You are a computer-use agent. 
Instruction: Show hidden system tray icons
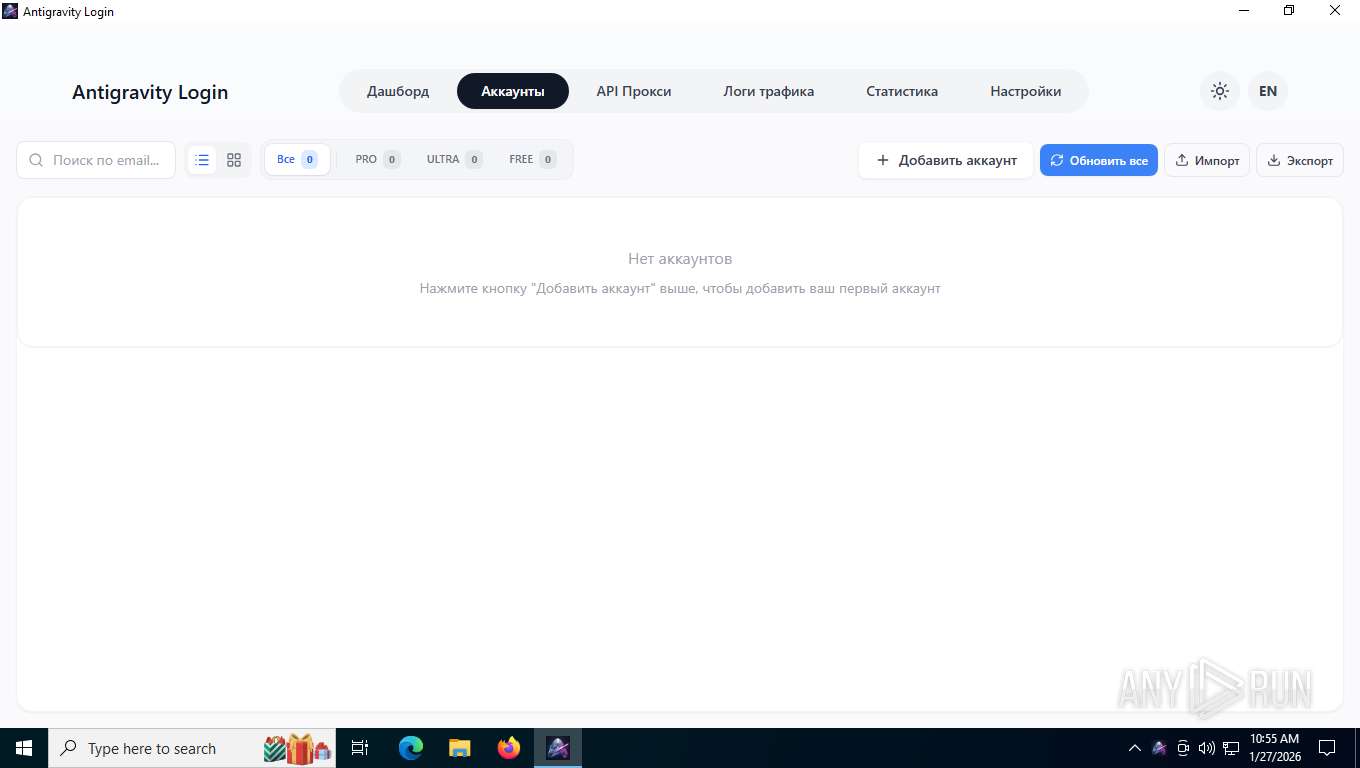tap(1134, 748)
